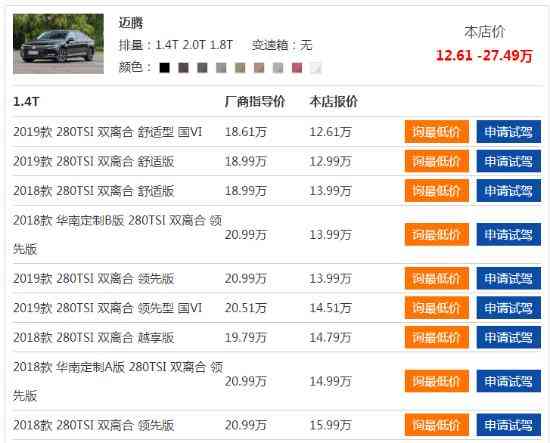Click 申请试驾 for 2019款 舒适型 国VI
The height and width of the screenshot is (443, 550).
coord(509,132)
